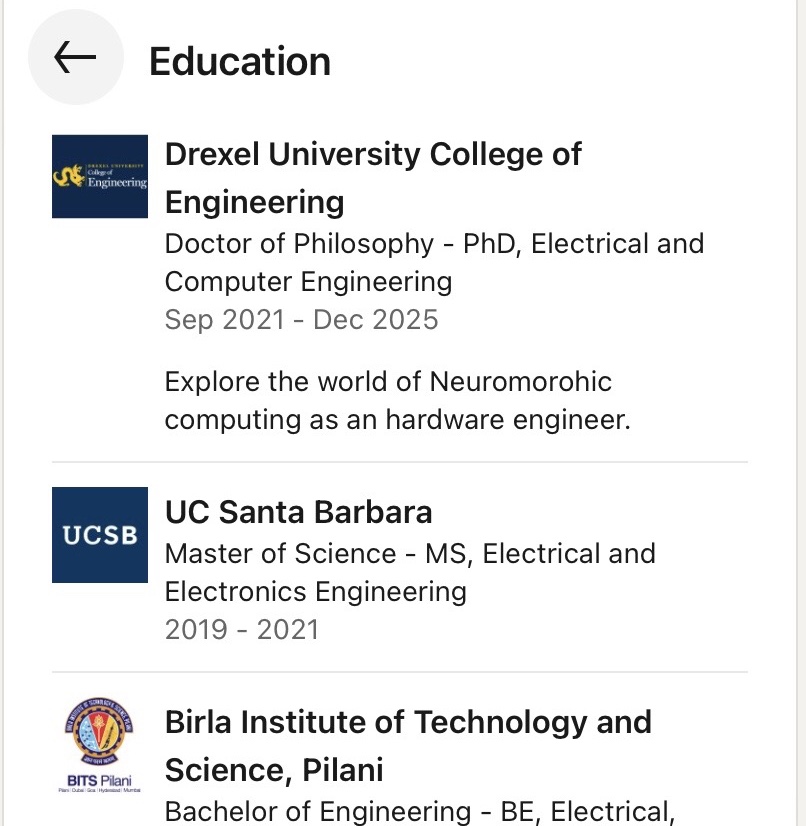Click 'computing as an hardware engineer' text
This screenshot has width=806, height=826.
397,420
